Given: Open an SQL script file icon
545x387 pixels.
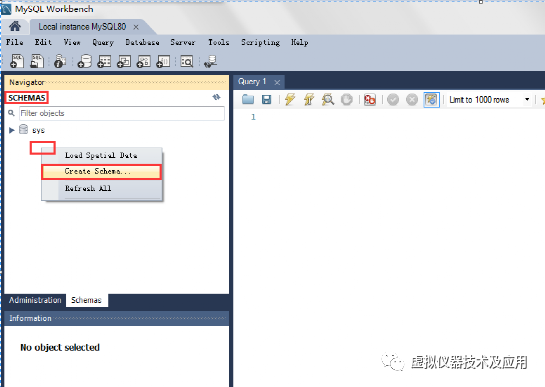Looking at the screenshot, I should (x=37, y=61).
